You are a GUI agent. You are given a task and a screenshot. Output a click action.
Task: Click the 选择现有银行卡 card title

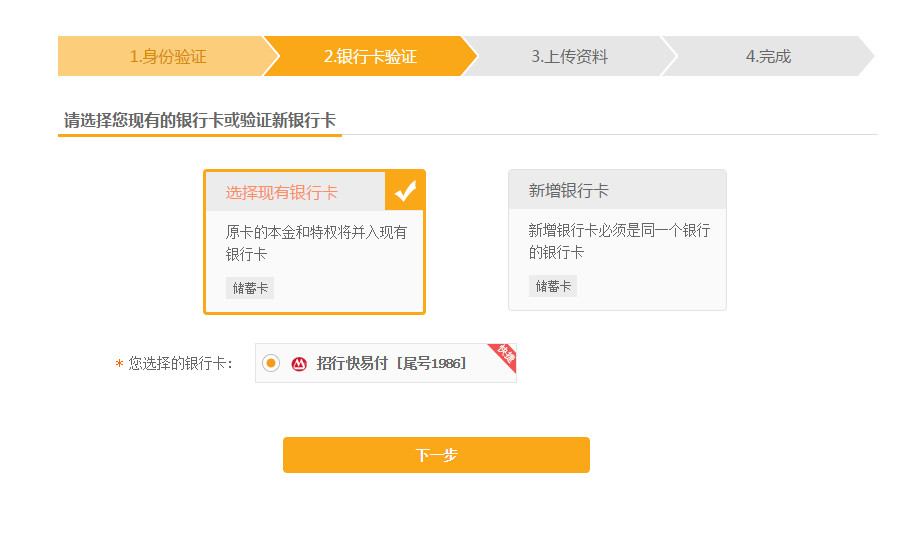click(281, 192)
